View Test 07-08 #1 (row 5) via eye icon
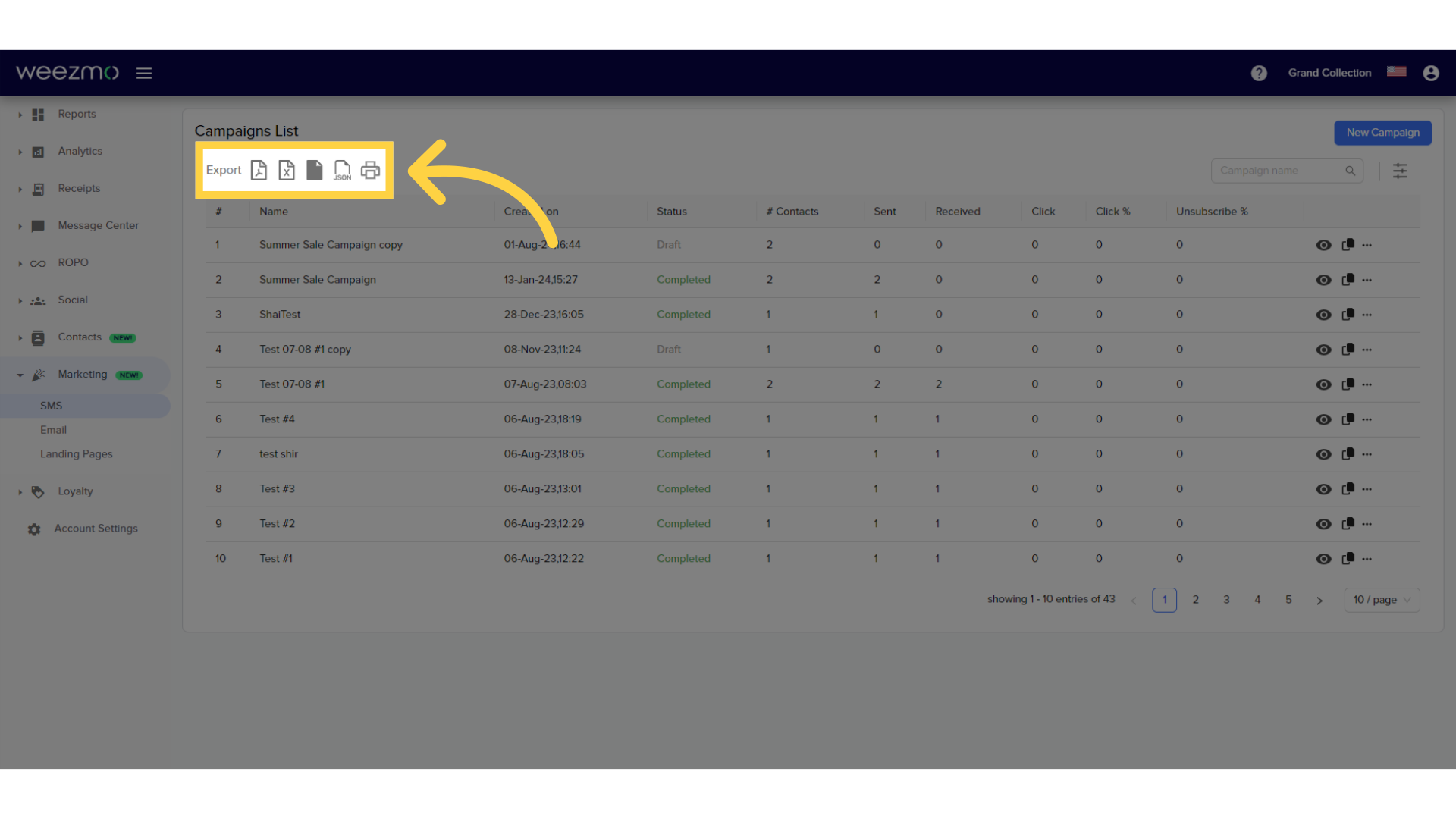 [1323, 384]
